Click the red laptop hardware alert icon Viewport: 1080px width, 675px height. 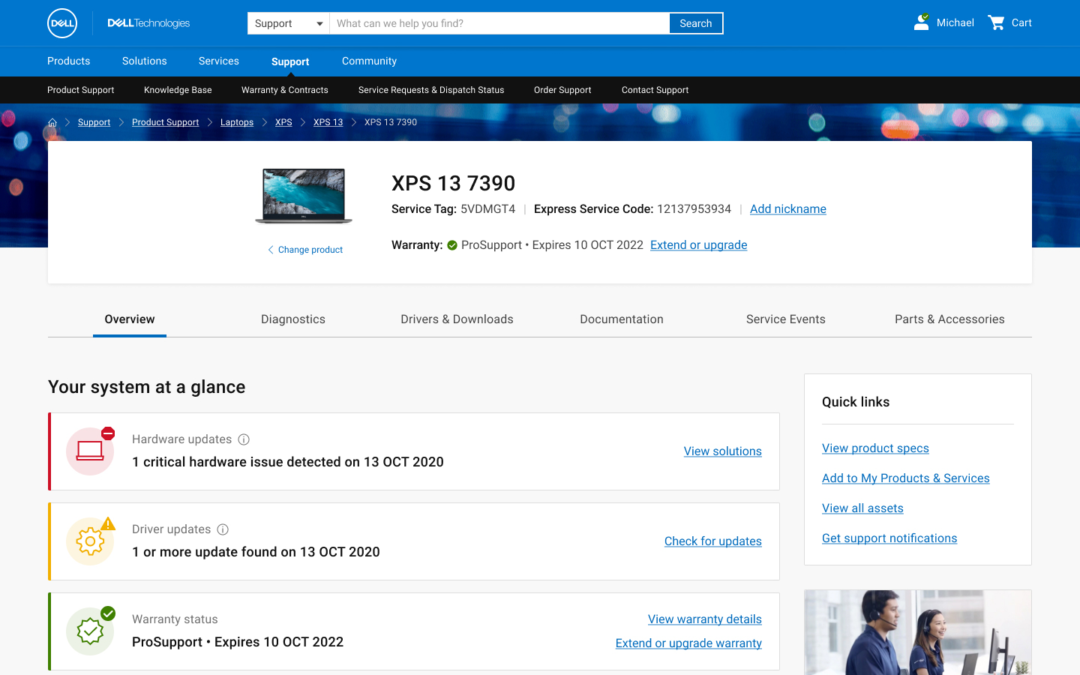click(x=90, y=451)
